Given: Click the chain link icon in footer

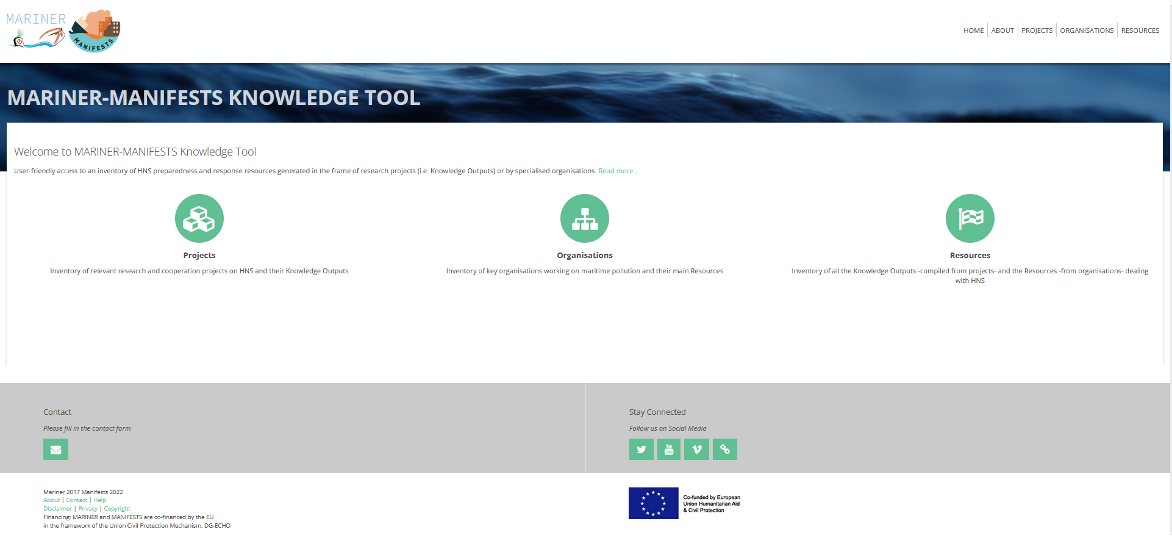Looking at the screenshot, I should click(725, 450).
